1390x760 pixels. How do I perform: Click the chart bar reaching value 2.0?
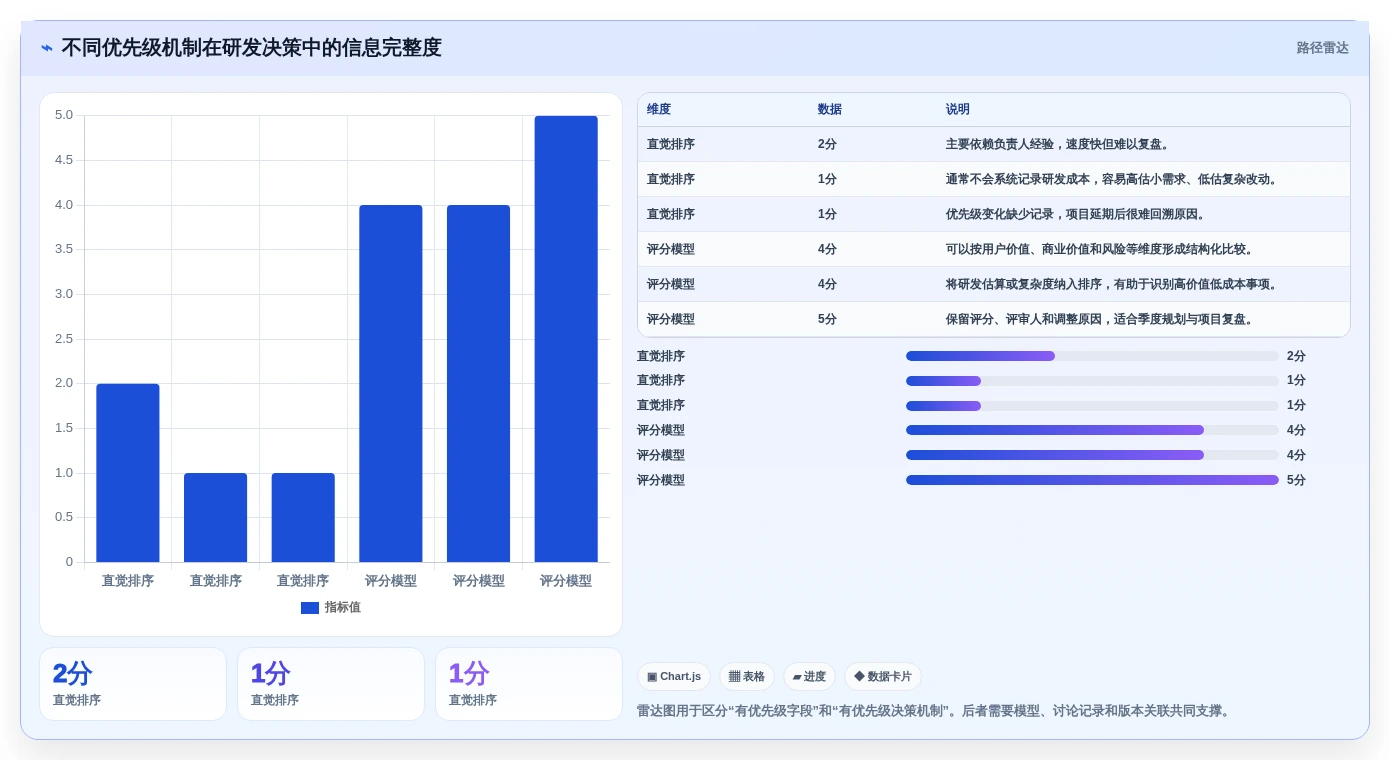coord(128,473)
